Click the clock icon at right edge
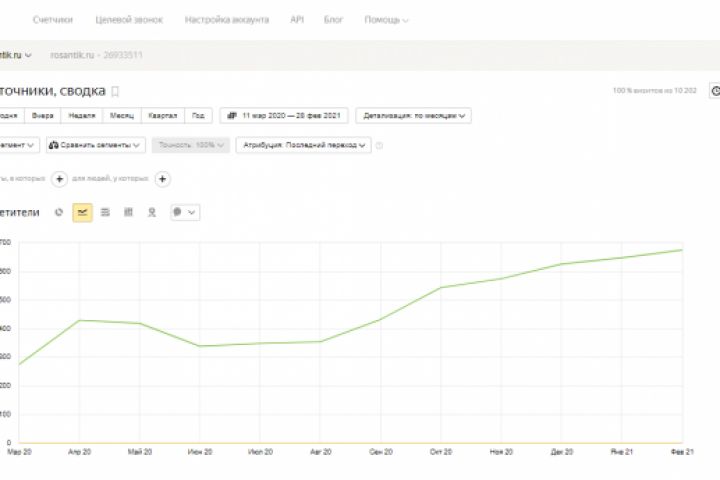This screenshot has width=720, height=480. [714, 91]
